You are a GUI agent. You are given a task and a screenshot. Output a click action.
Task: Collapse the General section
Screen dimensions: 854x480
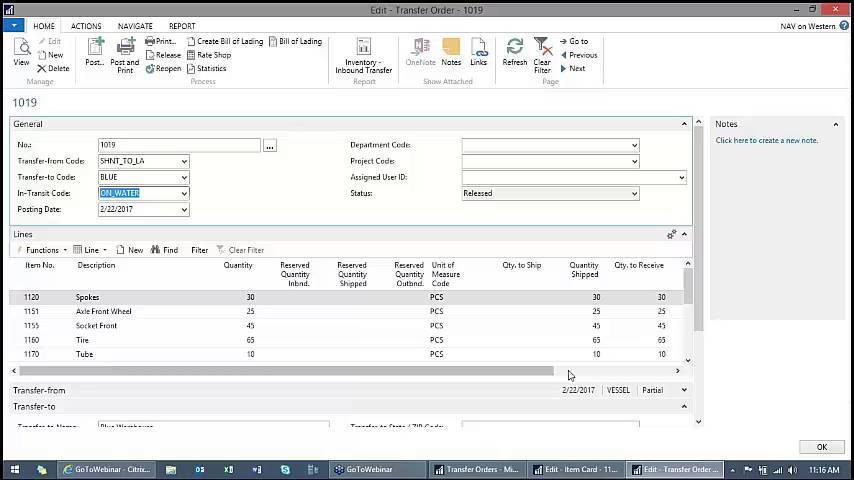[x=684, y=124]
